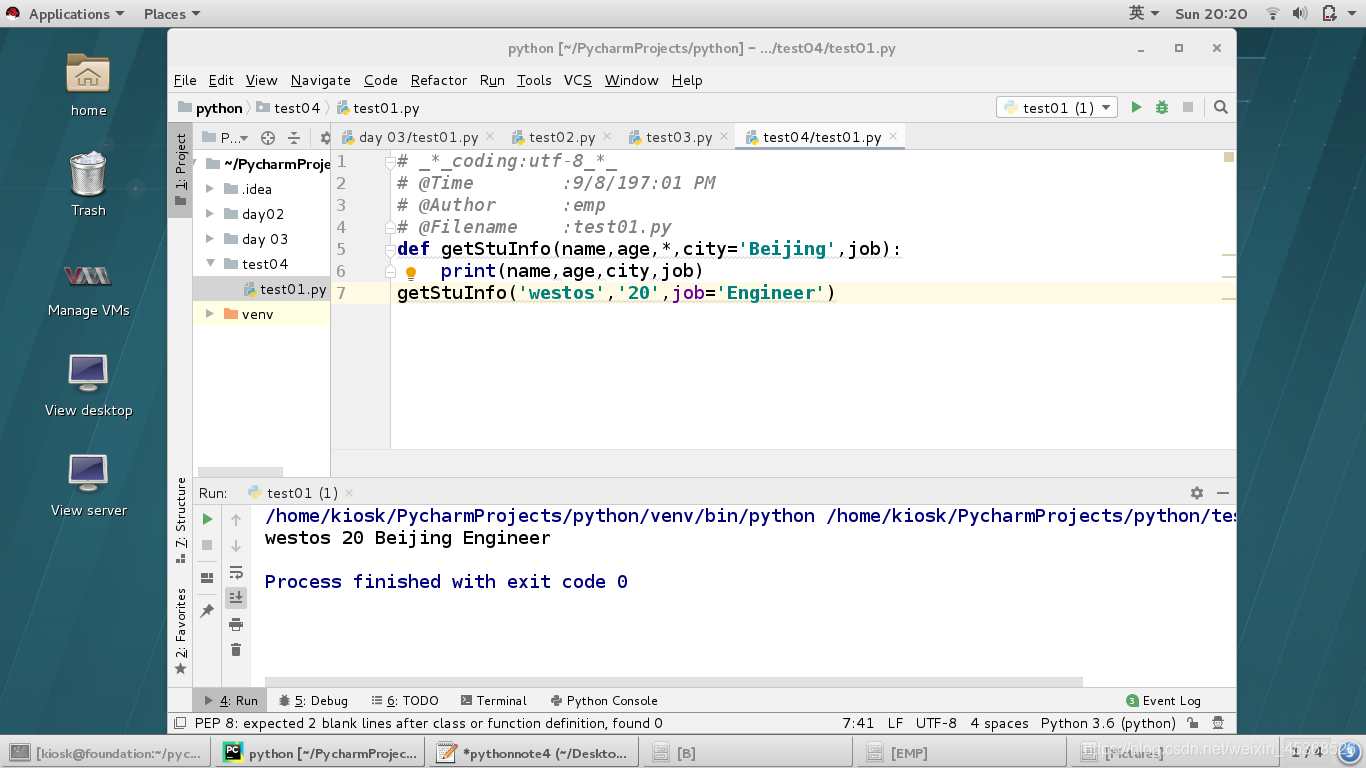This screenshot has height=768, width=1366.
Task: Open the Project view selector dropdown
Action: 226,138
